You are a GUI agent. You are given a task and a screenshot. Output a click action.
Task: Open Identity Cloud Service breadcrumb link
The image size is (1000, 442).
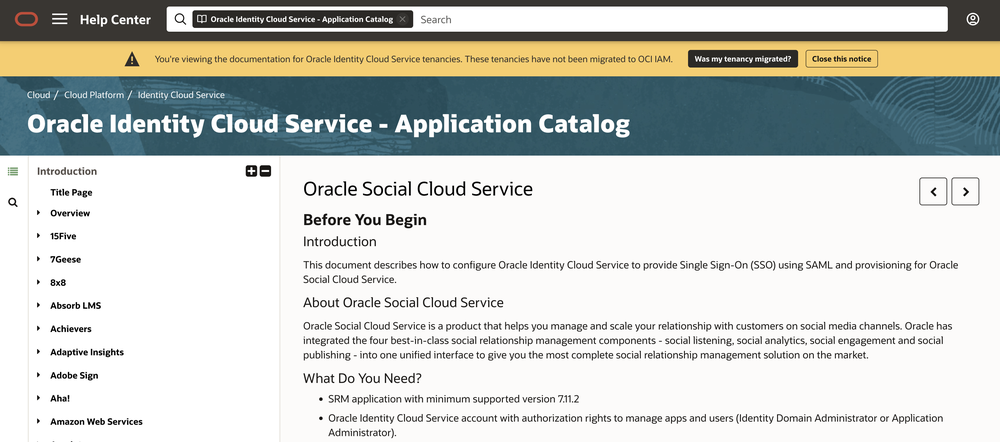(x=181, y=95)
